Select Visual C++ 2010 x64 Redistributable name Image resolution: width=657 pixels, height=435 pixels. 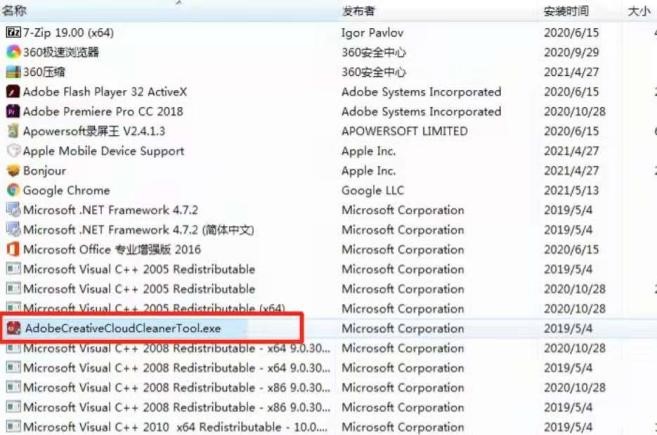point(175,427)
